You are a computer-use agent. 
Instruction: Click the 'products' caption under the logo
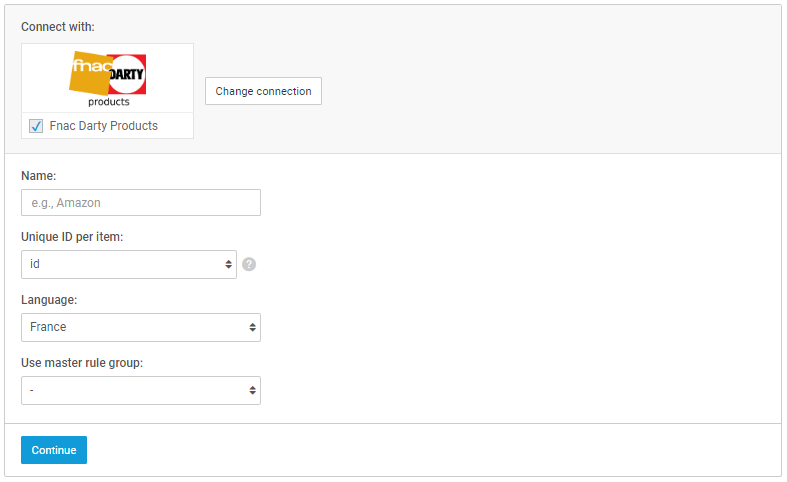[109, 101]
